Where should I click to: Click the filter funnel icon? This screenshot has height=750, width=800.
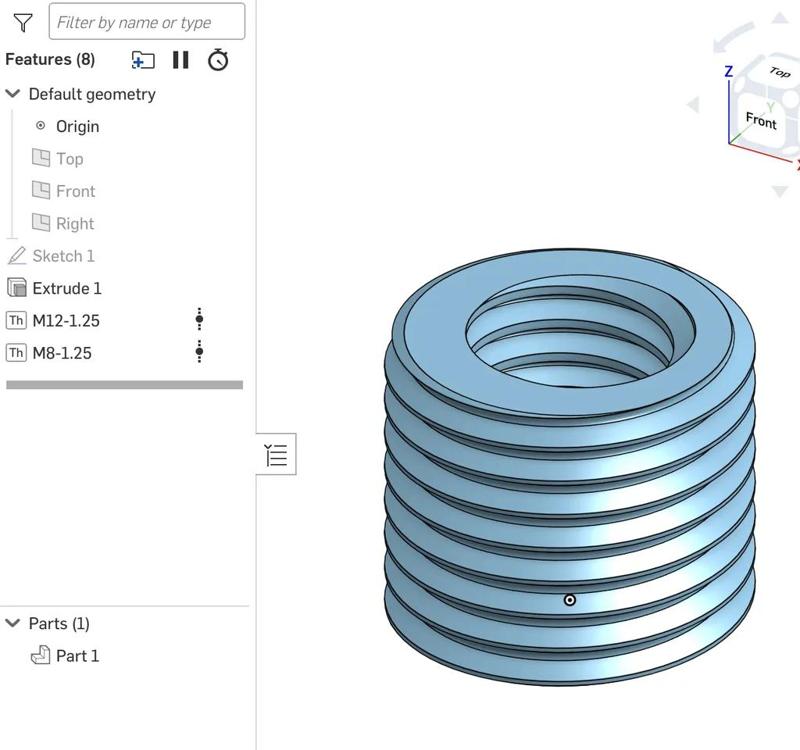point(23,22)
